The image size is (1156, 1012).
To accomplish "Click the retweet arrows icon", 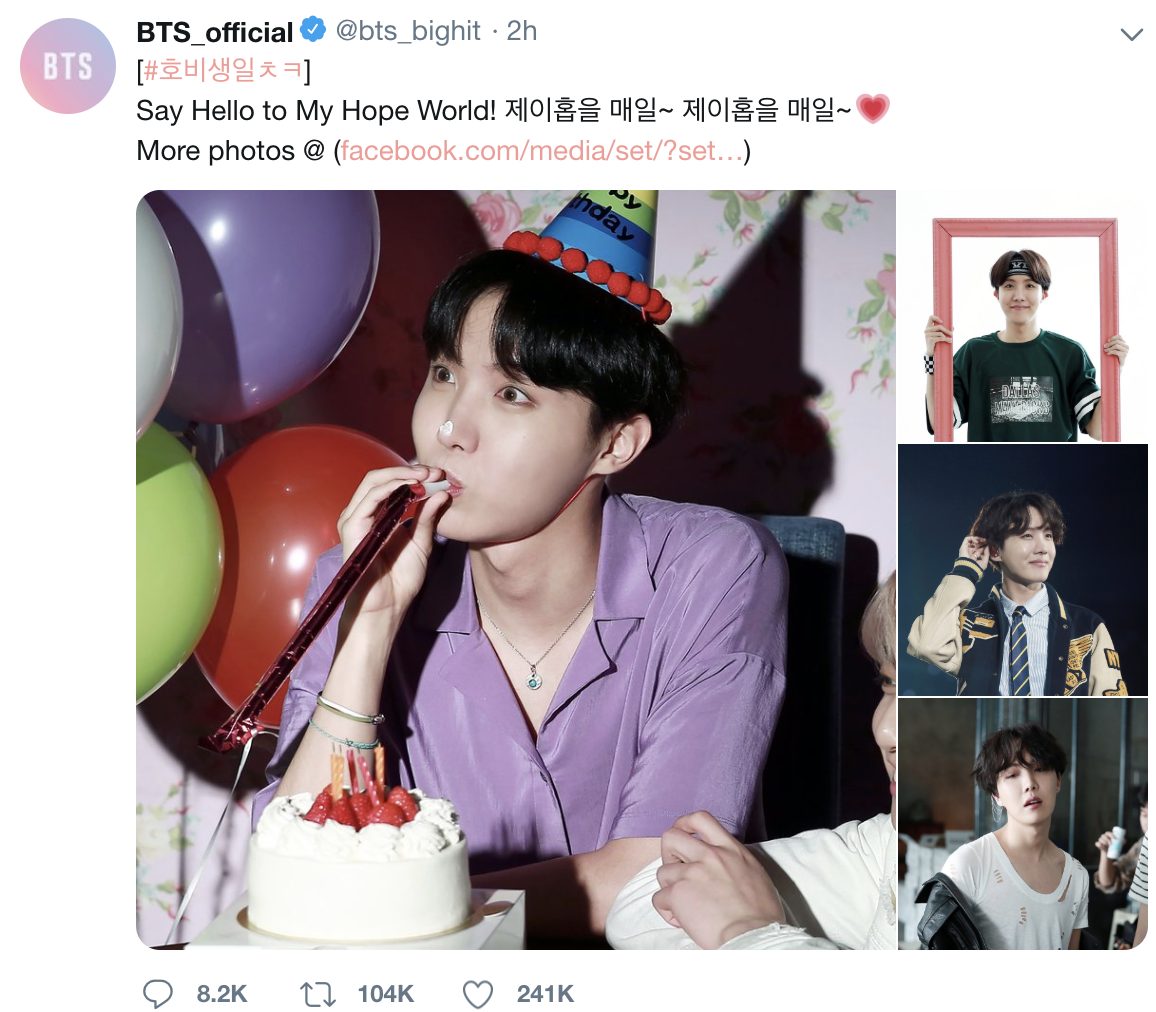I will (x=318, y=994).
